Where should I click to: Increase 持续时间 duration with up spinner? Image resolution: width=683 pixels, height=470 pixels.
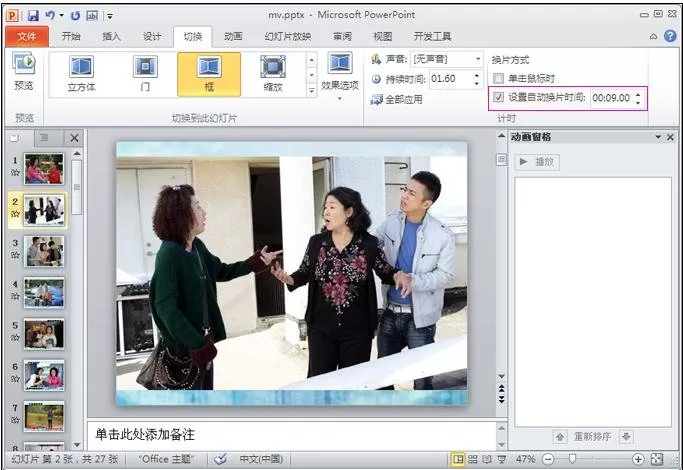pyautogui.click(x=477, y=75)
